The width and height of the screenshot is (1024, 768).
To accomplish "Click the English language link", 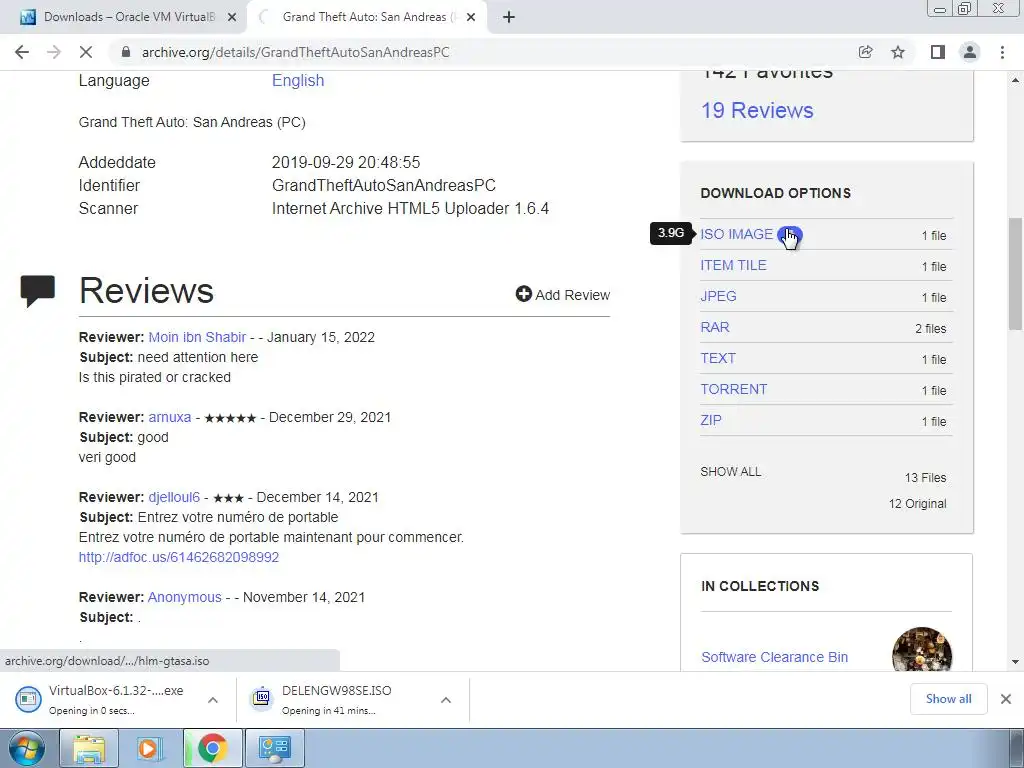I will (x=298, y=80).
